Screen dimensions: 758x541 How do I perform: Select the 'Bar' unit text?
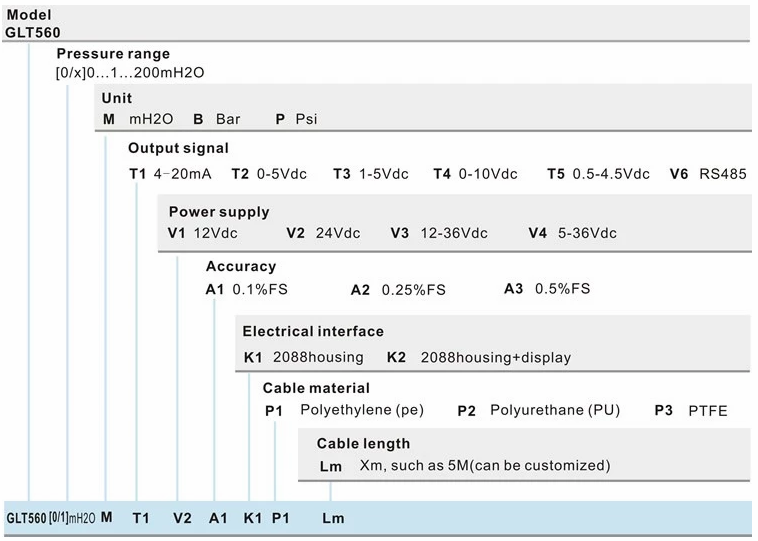click(x=228, y=119)
